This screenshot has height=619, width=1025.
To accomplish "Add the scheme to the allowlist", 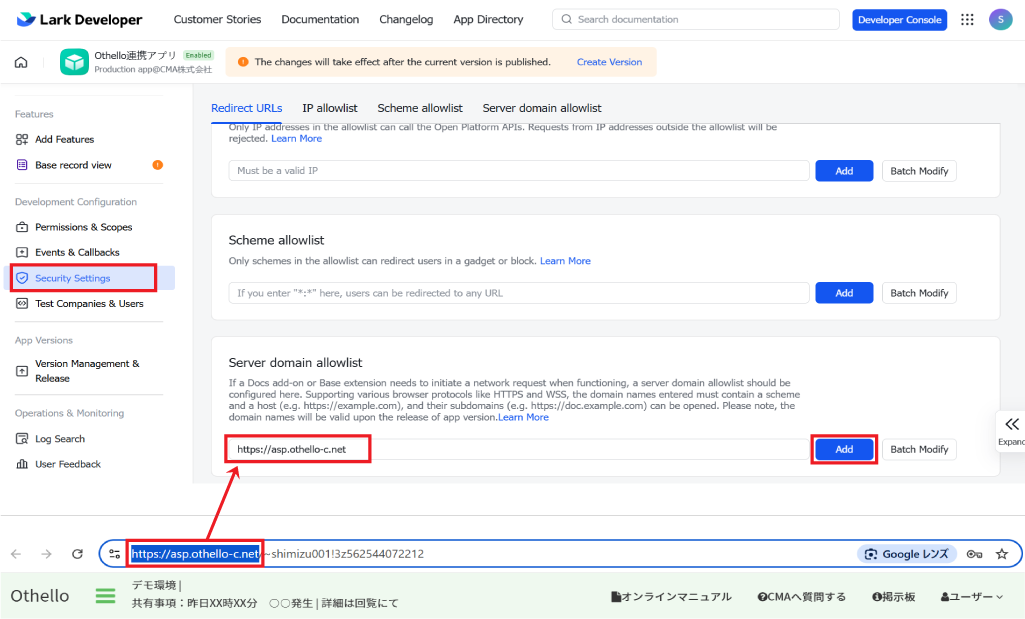I will (844, 293).
